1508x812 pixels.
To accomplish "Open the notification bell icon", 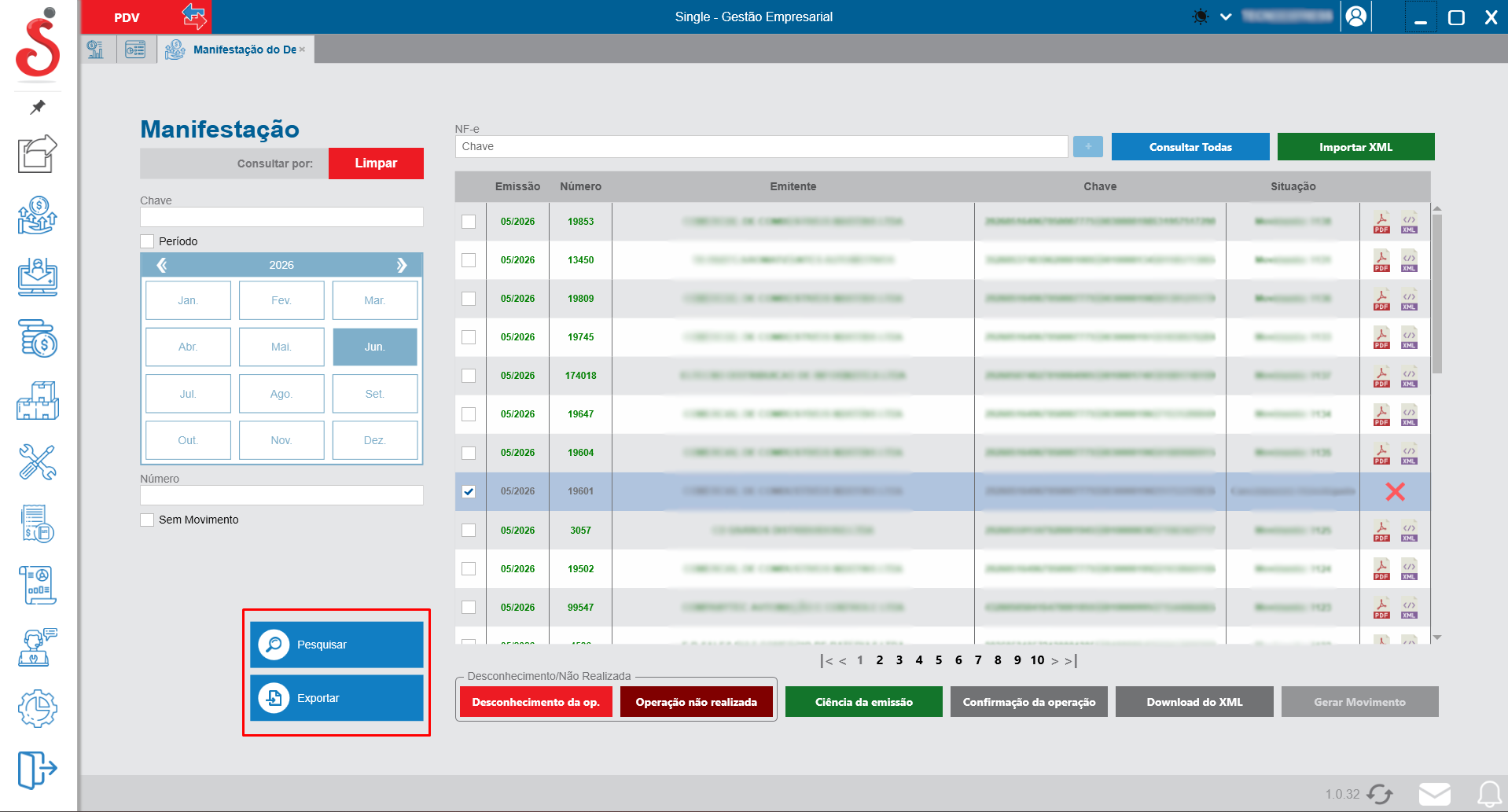I will pos(1489,793).
